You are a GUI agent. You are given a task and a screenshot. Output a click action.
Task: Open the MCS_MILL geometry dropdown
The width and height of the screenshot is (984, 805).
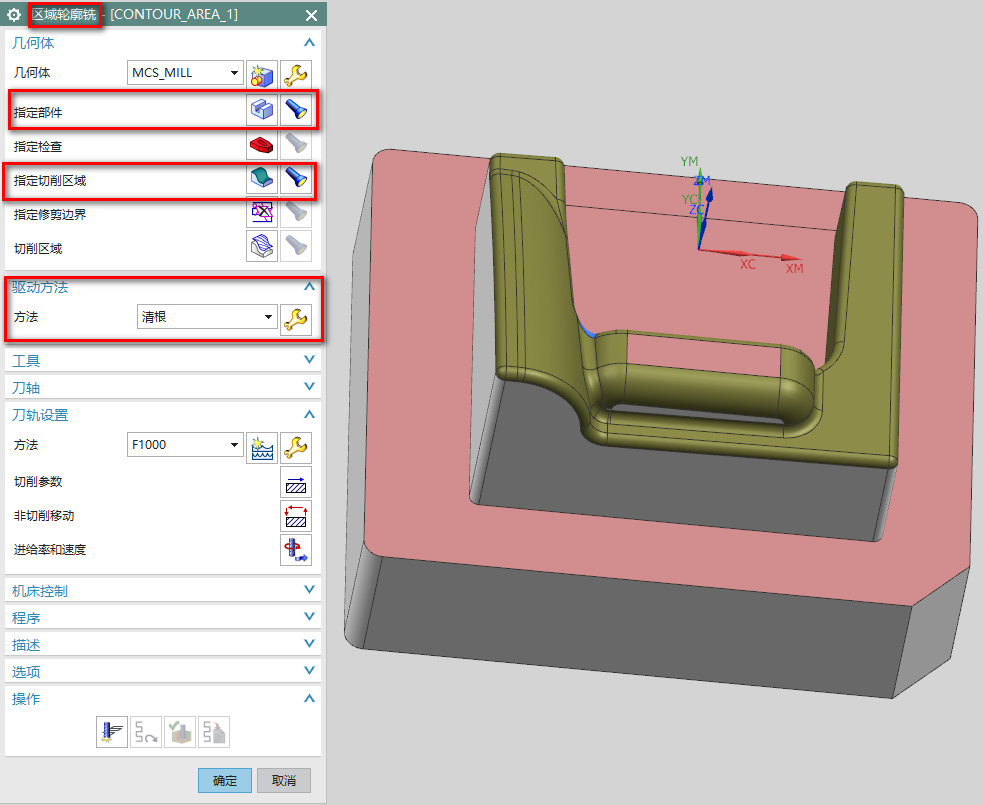pos(186,73)
